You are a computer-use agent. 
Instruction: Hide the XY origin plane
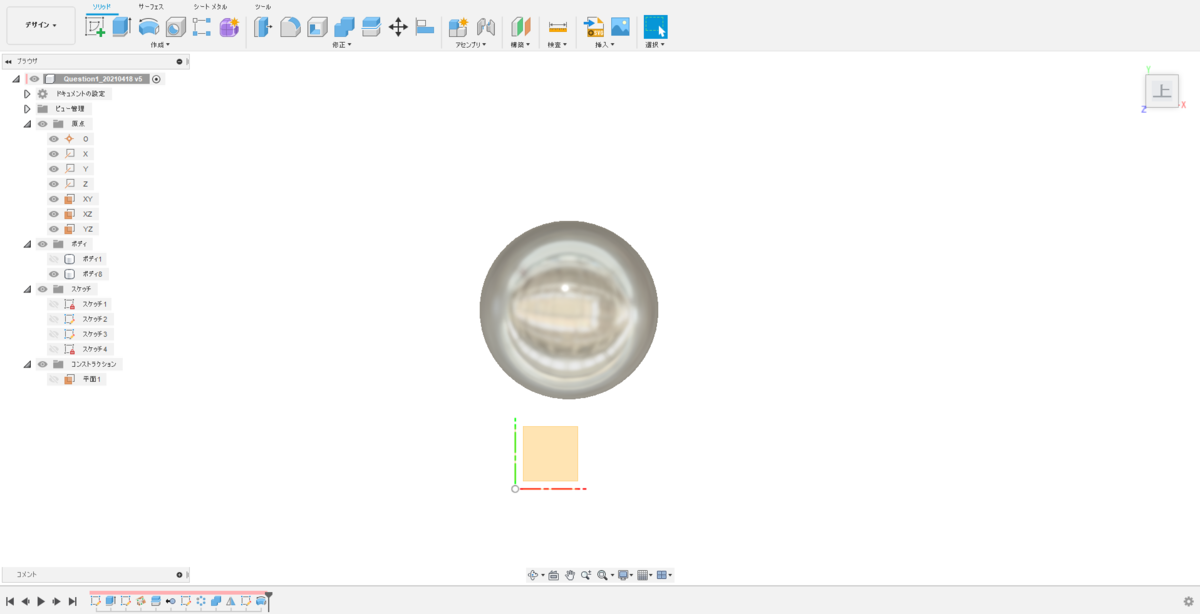tap(54, 199)
